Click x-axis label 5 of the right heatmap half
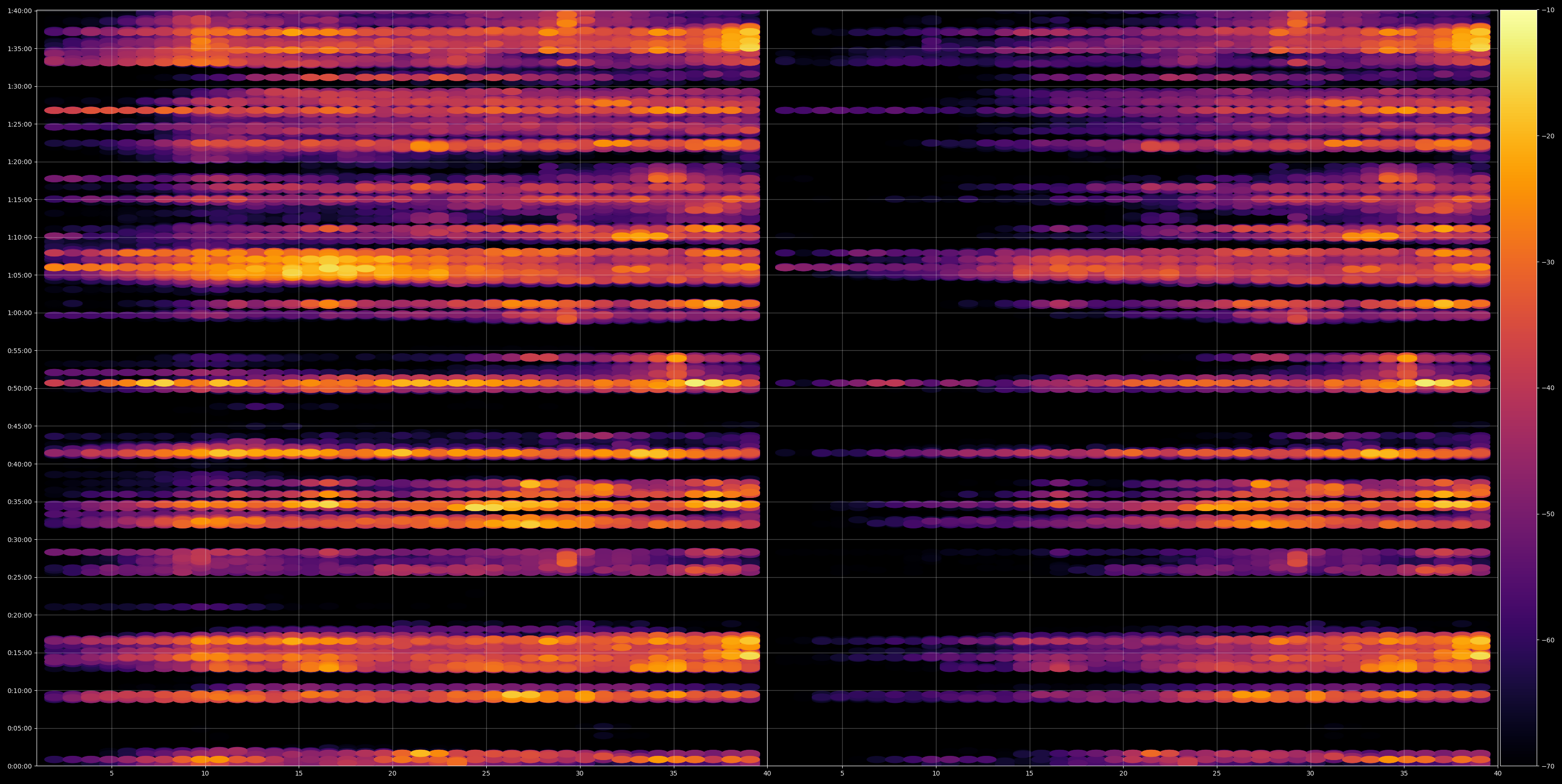1562x784 pixels. pos(842,773)
